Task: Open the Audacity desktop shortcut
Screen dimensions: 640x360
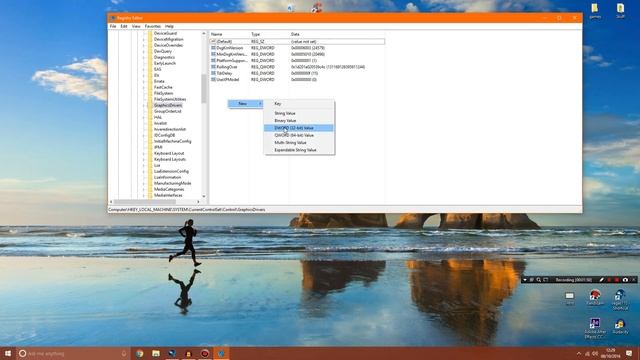Action: click(620, 327)
